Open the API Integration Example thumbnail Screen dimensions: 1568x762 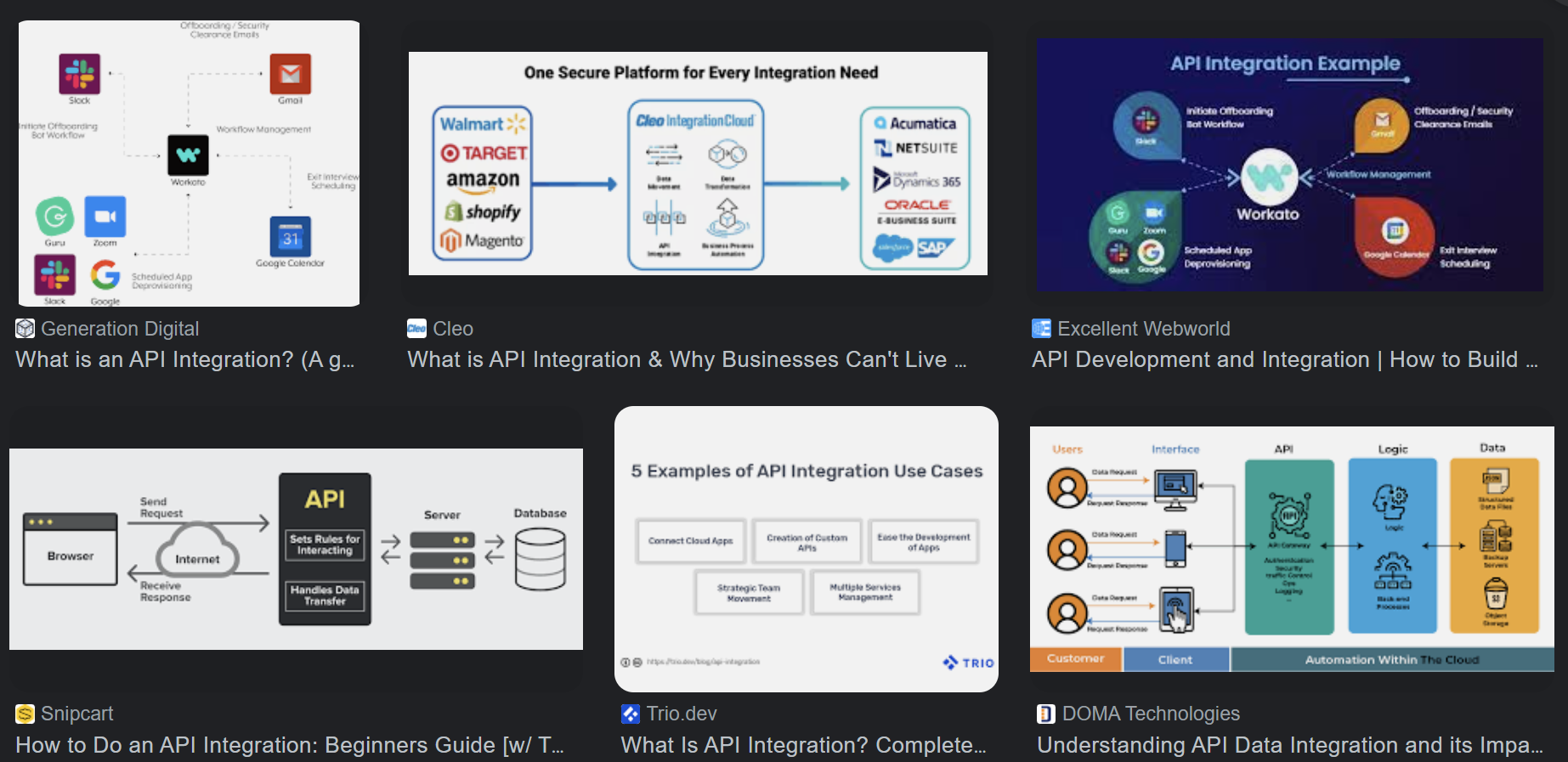1289,165
